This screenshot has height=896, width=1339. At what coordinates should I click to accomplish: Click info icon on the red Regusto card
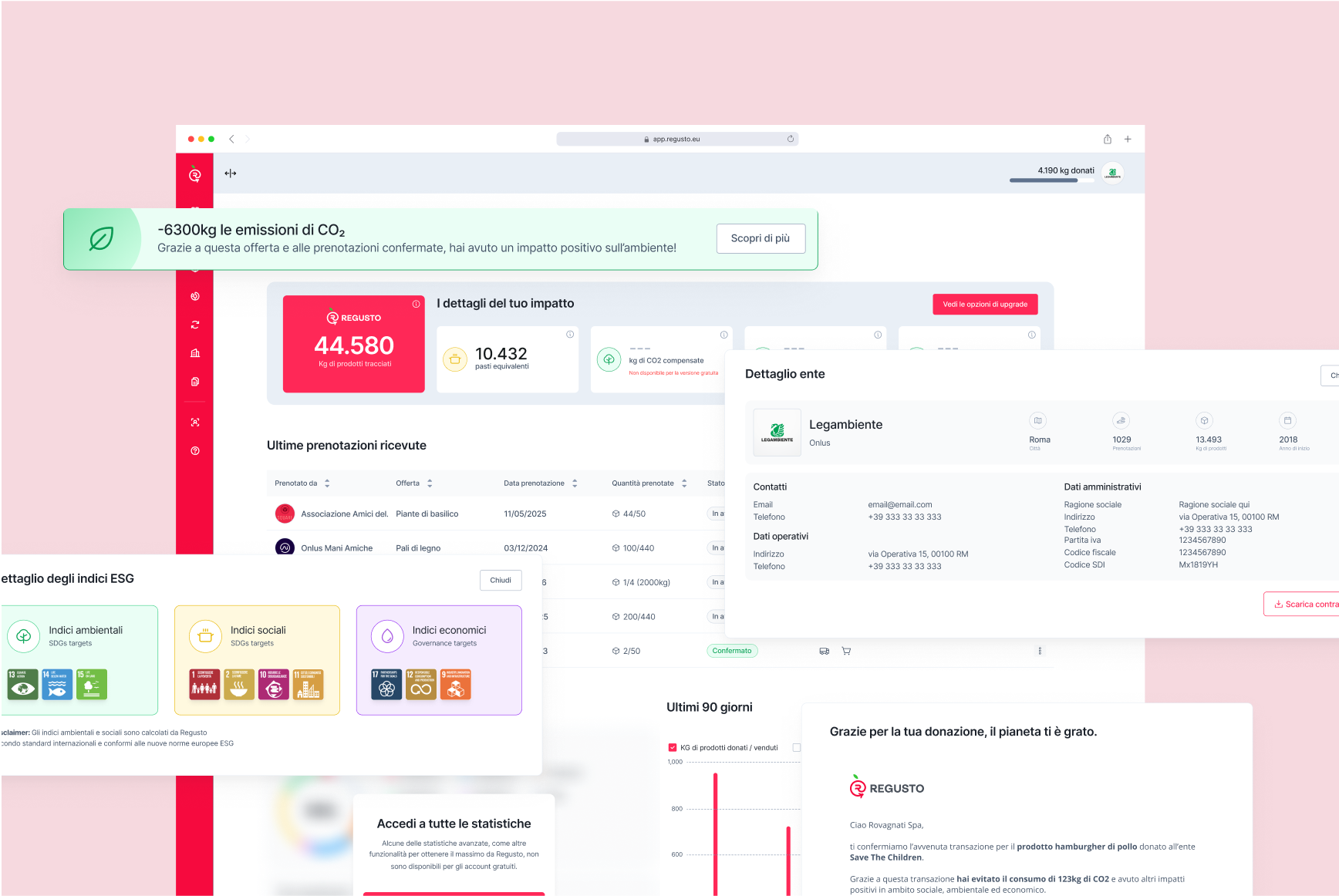click(x=416, y=304)
